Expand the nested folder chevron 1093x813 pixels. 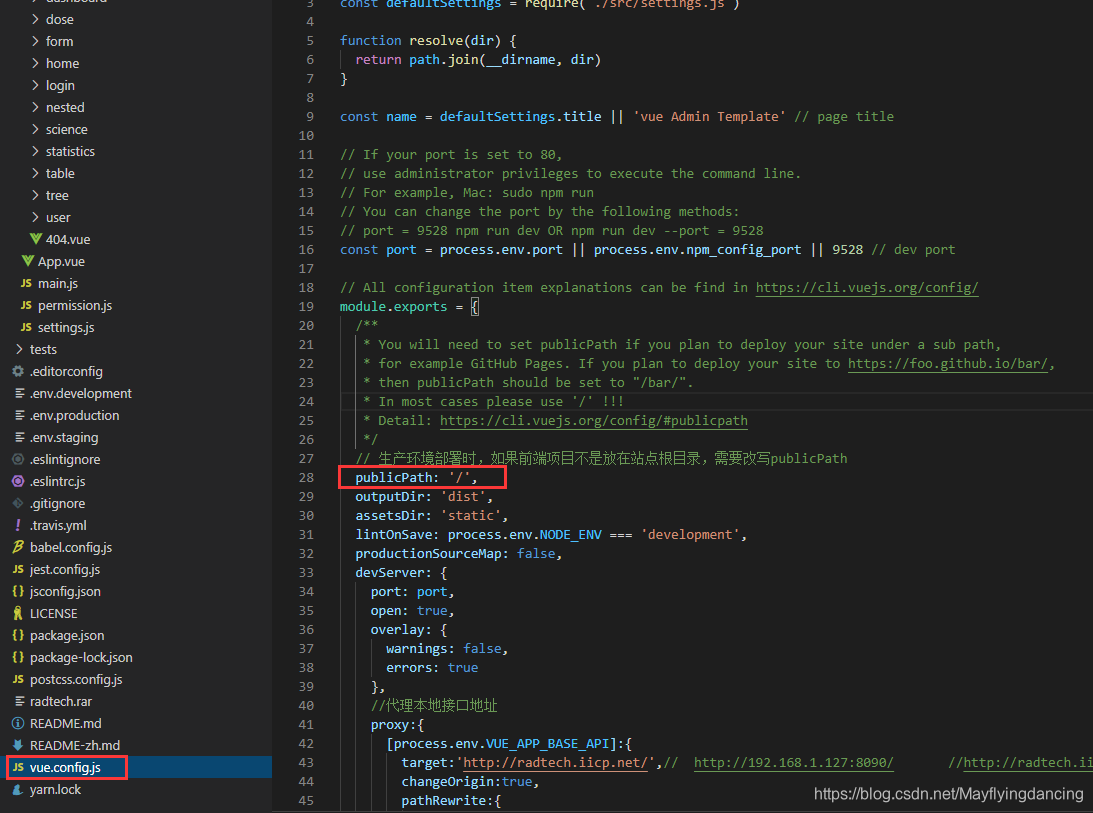35,107
